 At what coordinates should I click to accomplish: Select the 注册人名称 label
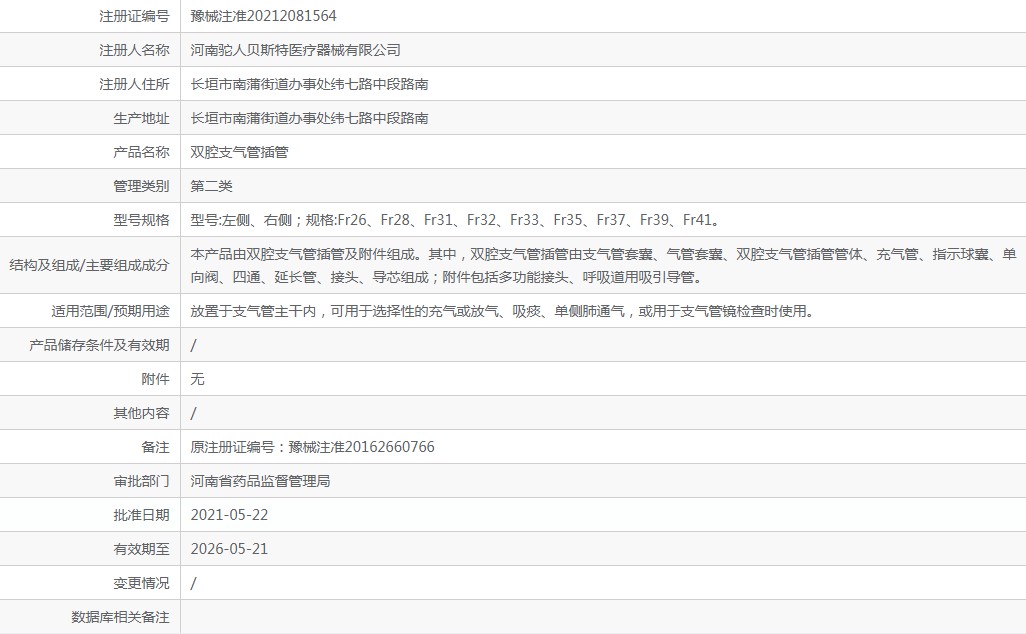point(134,50)
